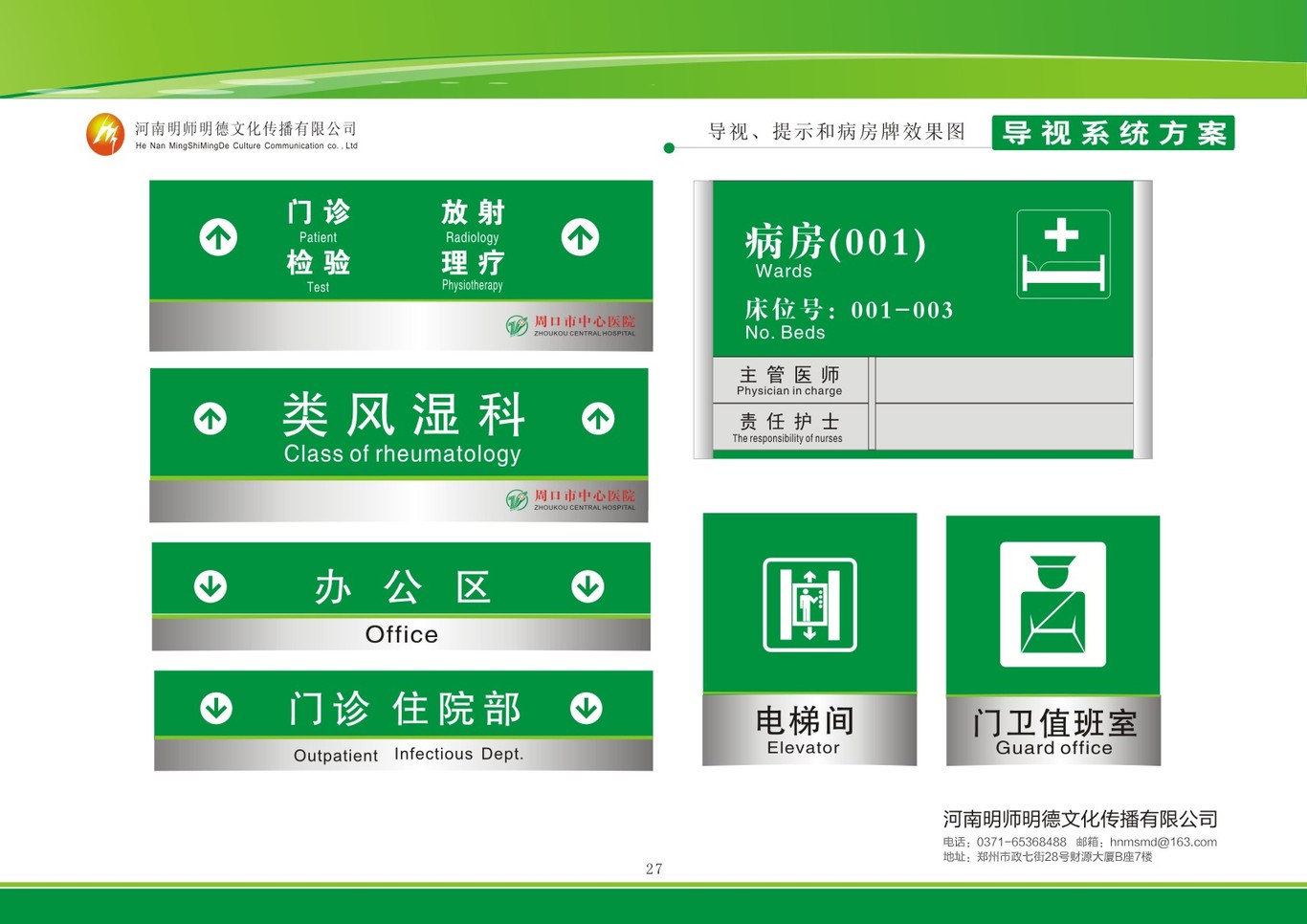This screenshot has height=924, width=1307.
Task: Click the 'Infectious Dept.' label
Action: point(459,754)
